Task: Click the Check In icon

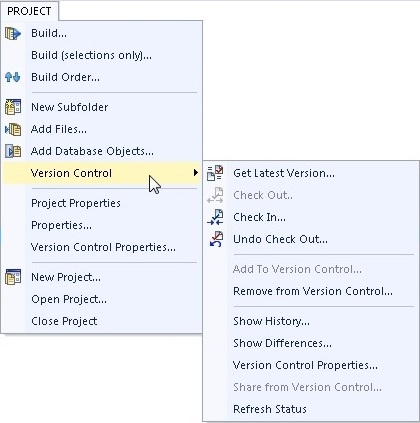Action: (x=215, y=217)
